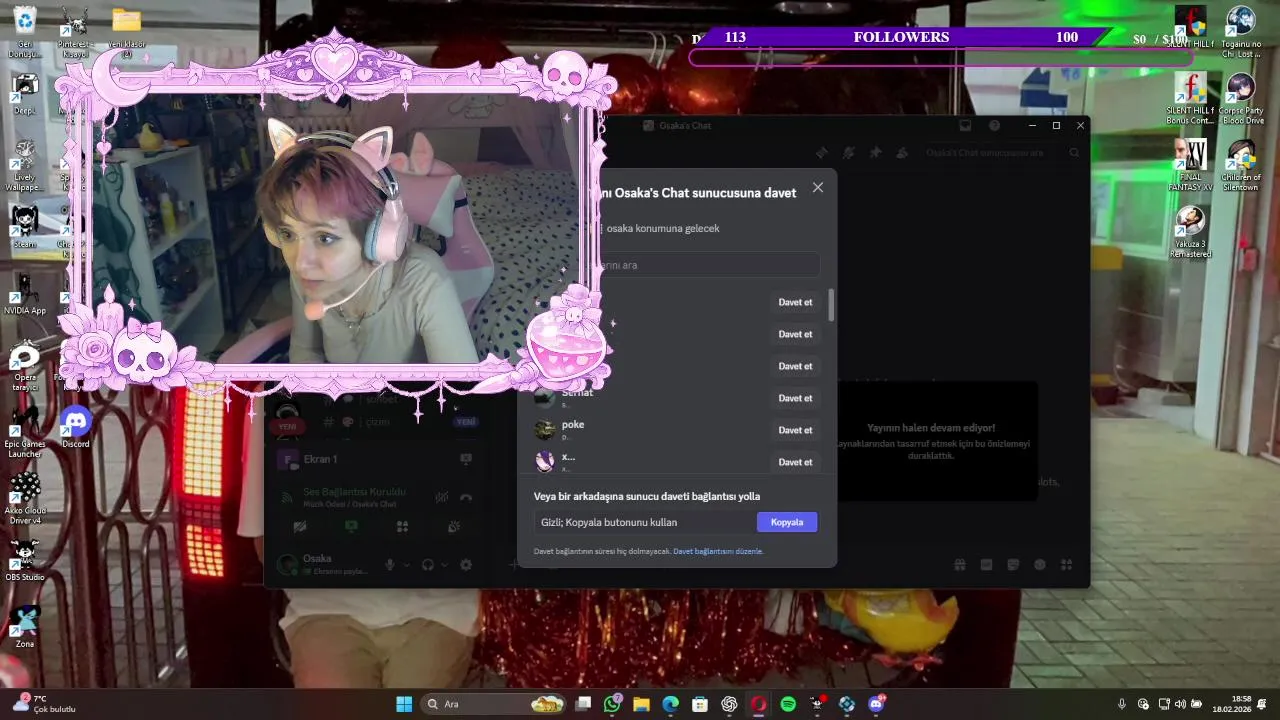Open Yakuza 3 Remastered desktop shortcut
The image size is (1280, 720).
pos(1190,232)
